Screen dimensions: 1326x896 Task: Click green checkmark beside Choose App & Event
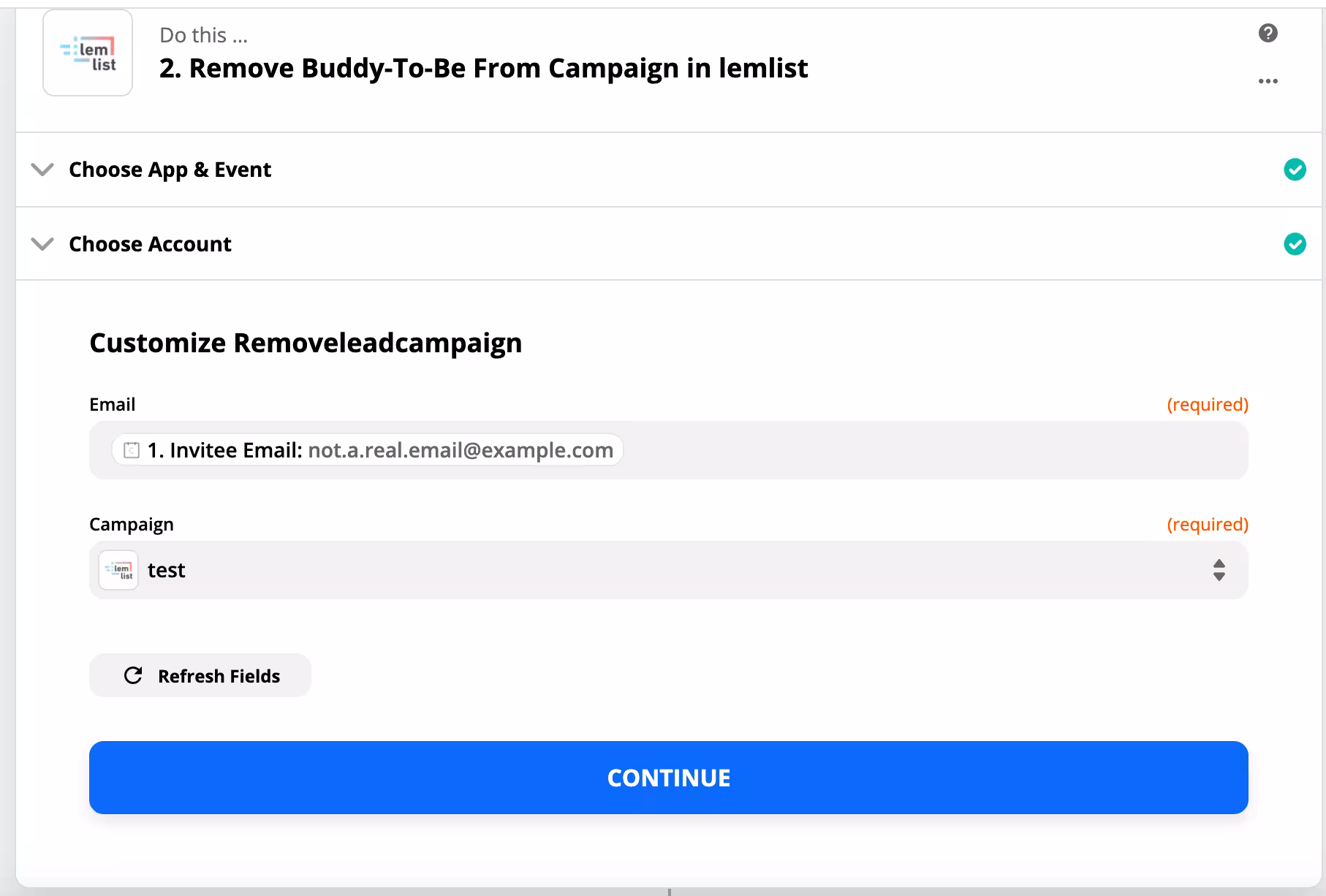pos(1295,170)
